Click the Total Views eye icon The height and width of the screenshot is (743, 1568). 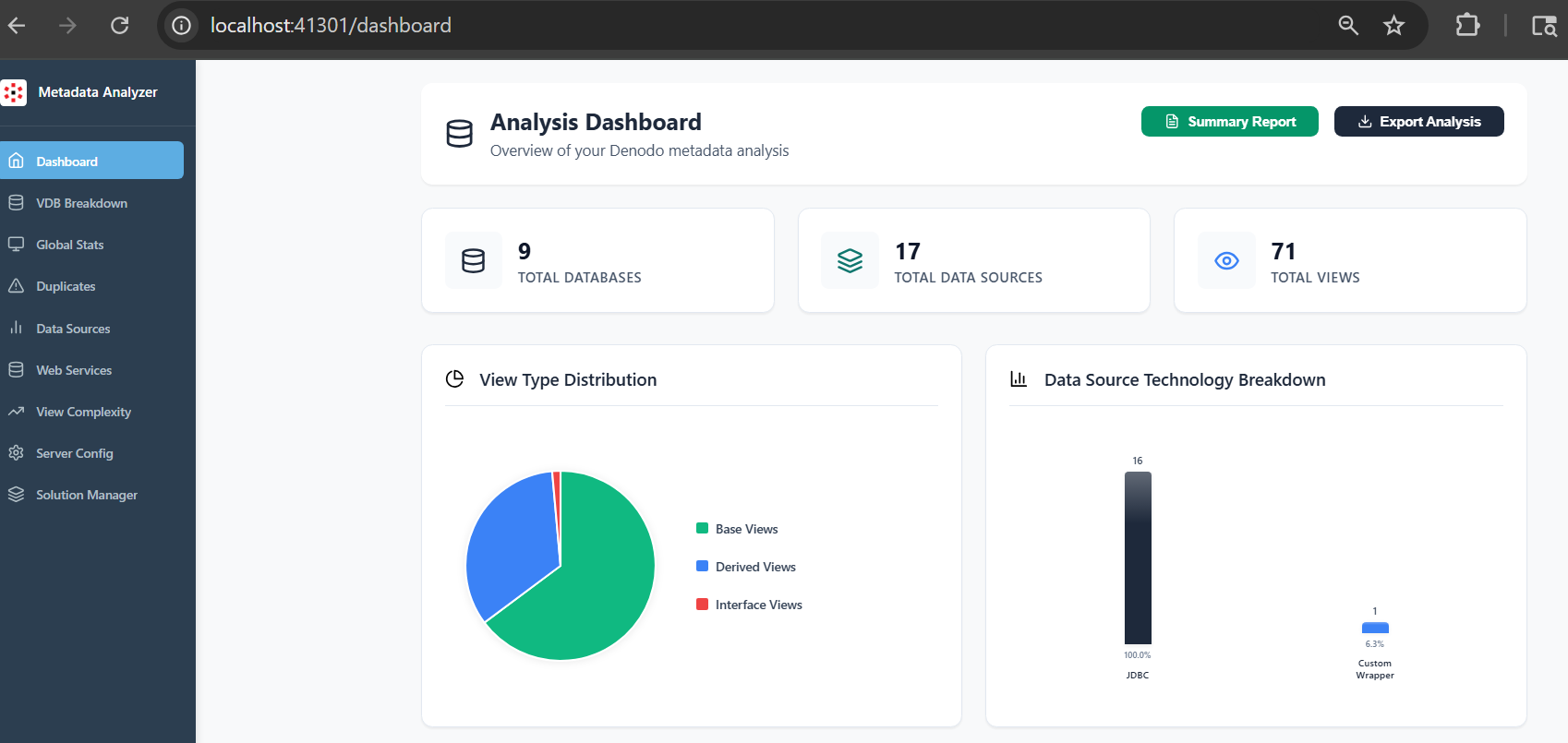pyautogui.click(x=1226, y=260)
